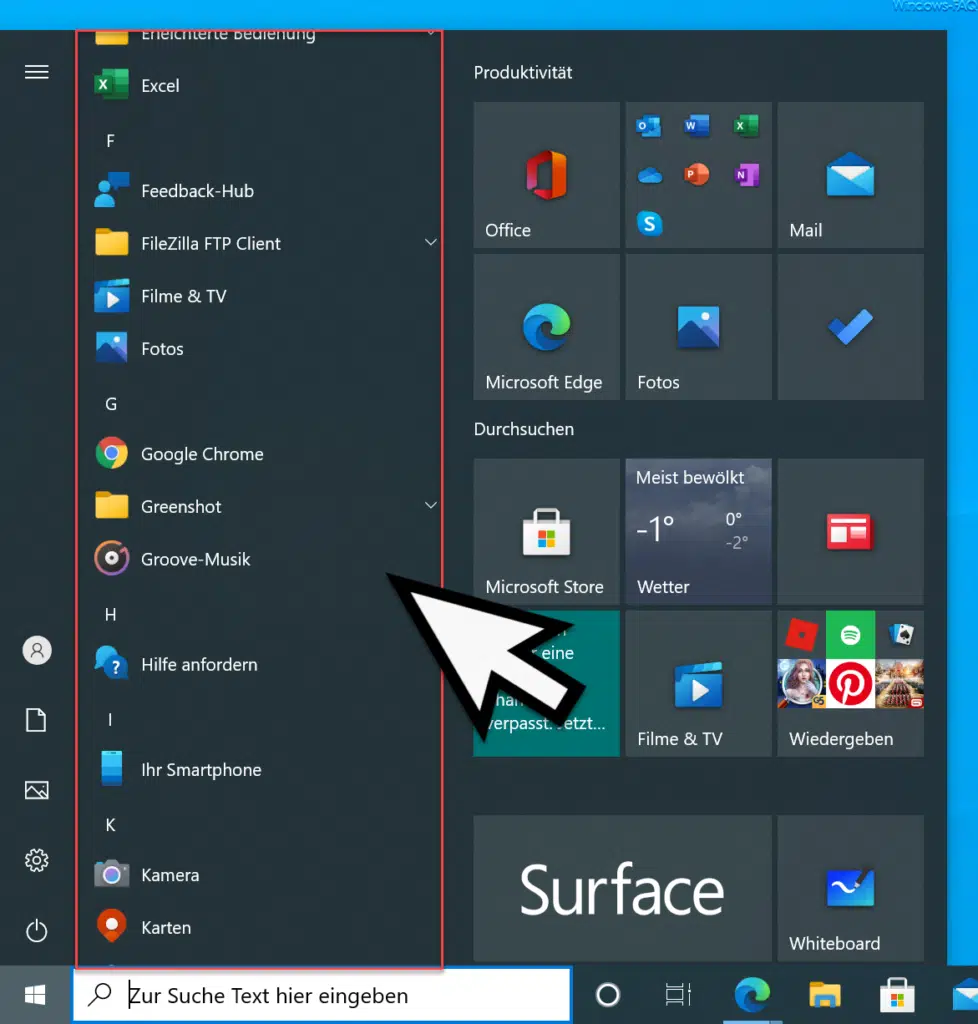Open the Whiteboard tile
Viewport: 978px width, 1024px height.
849,888
